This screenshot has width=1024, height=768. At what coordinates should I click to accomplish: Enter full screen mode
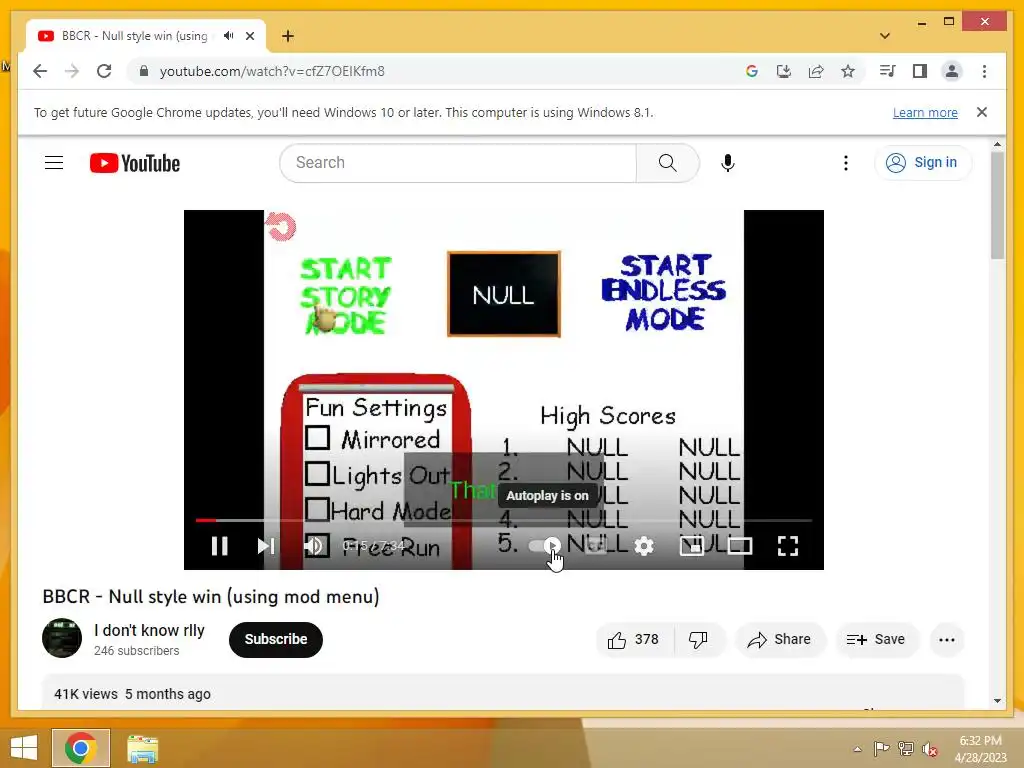[788, 546]
